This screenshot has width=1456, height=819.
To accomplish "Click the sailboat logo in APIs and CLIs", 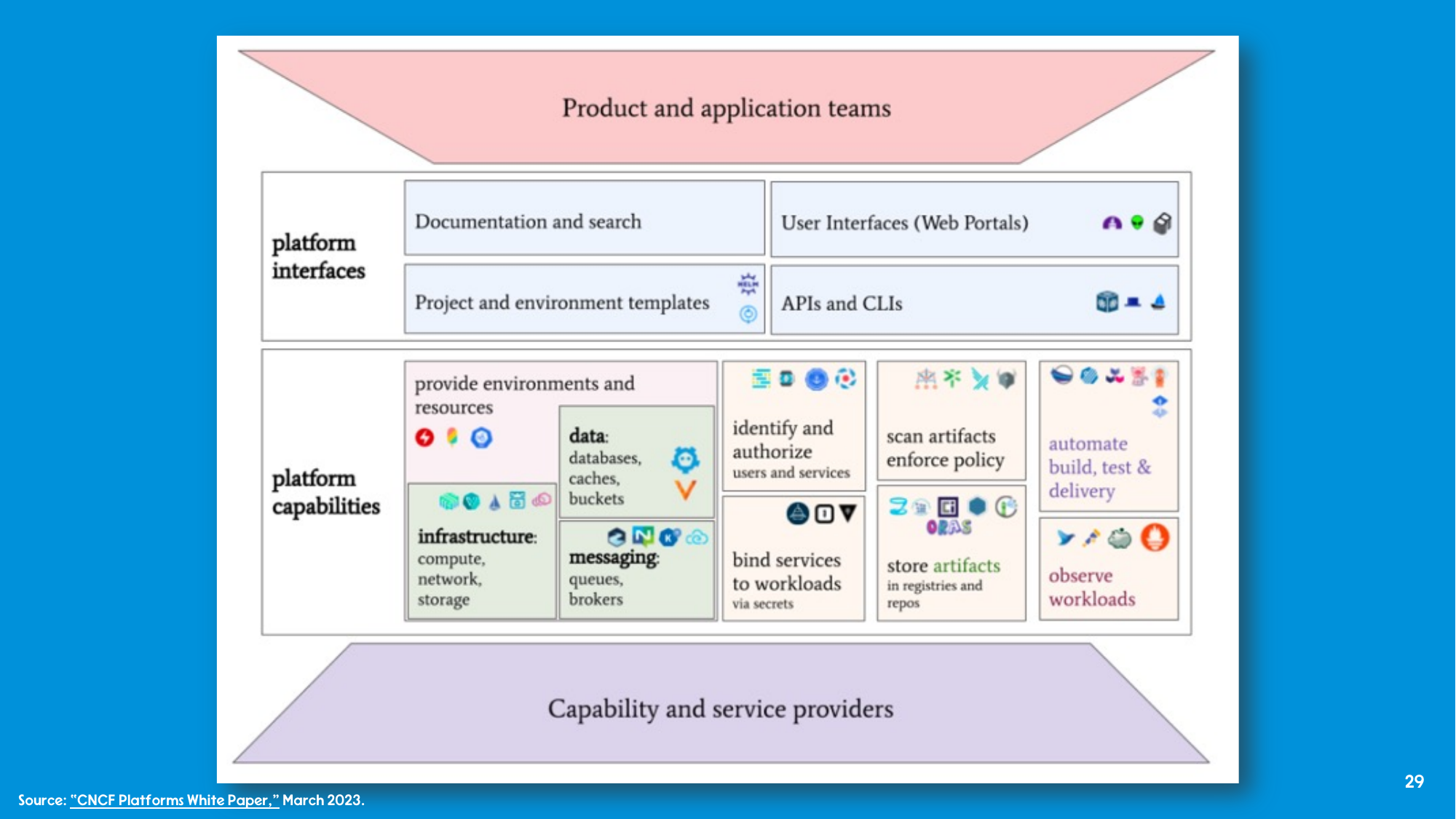I will coord(1158,301).
